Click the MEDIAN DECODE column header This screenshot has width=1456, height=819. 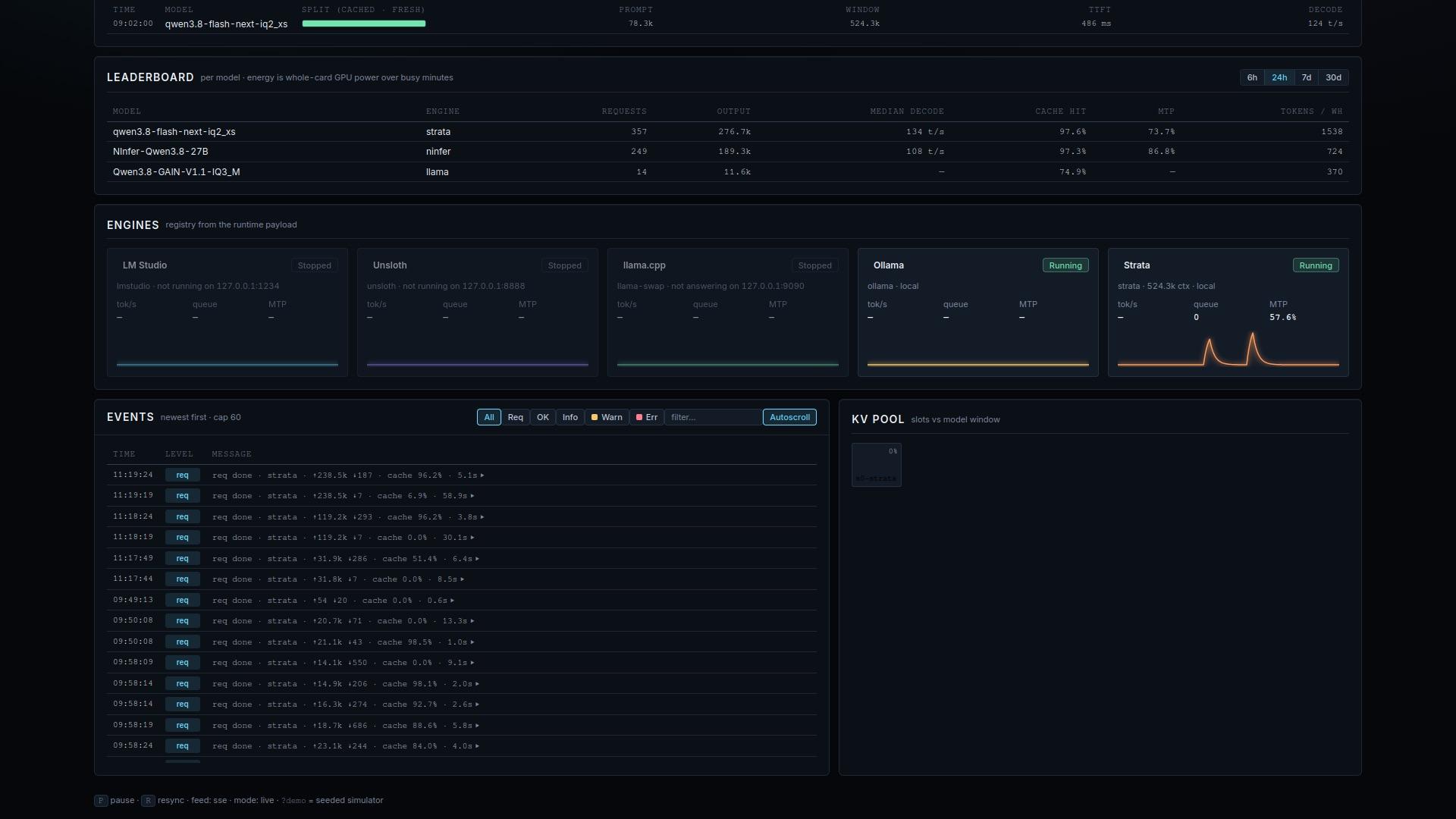coord(907,111)
